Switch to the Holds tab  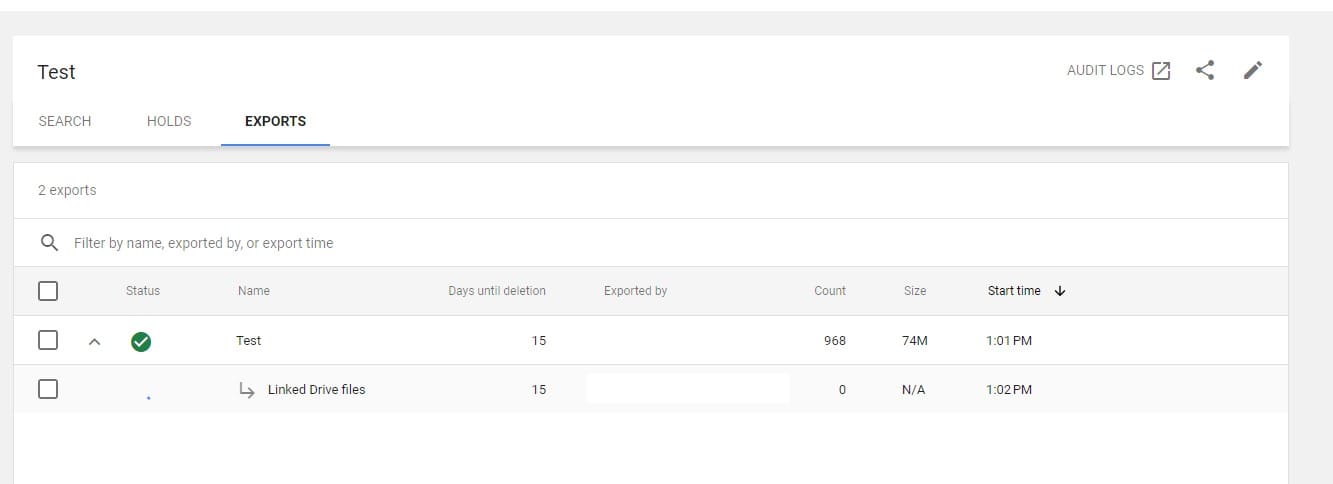[x=169, y=121]
